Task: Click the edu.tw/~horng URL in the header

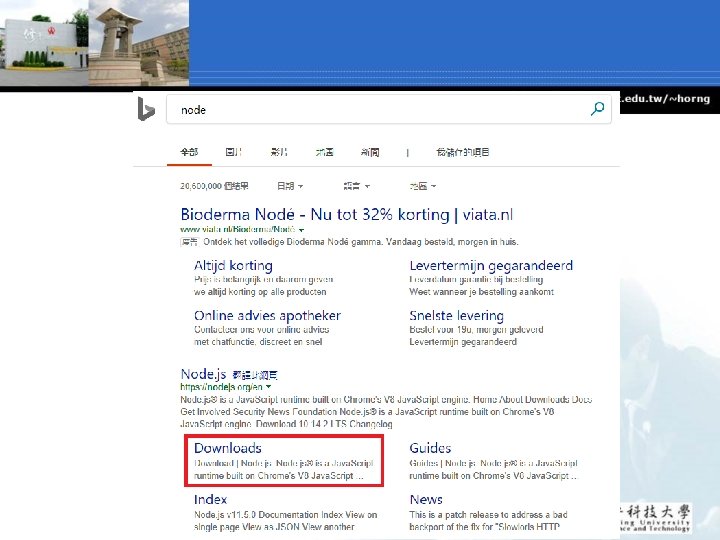Action: (667, 99)
